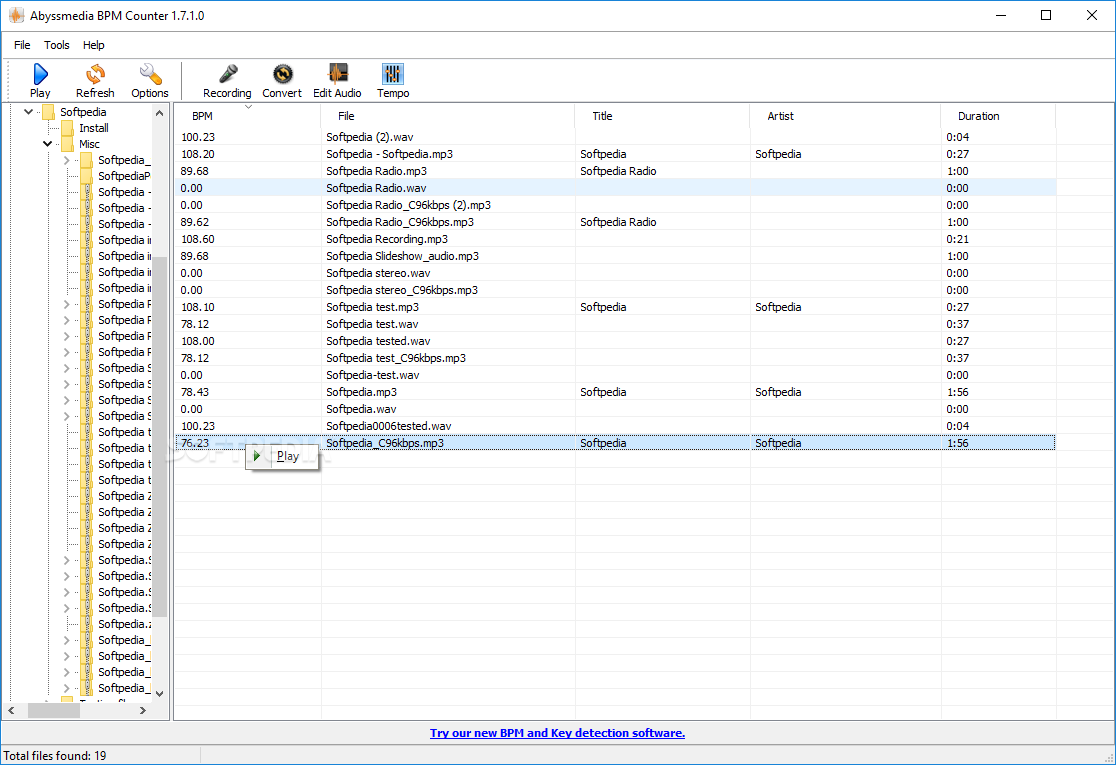This screenshot has height=765, width=1116.
Task: Select Softpedia Radio_C96kbps (2).mp3
Action: click(x=409, y=205)
